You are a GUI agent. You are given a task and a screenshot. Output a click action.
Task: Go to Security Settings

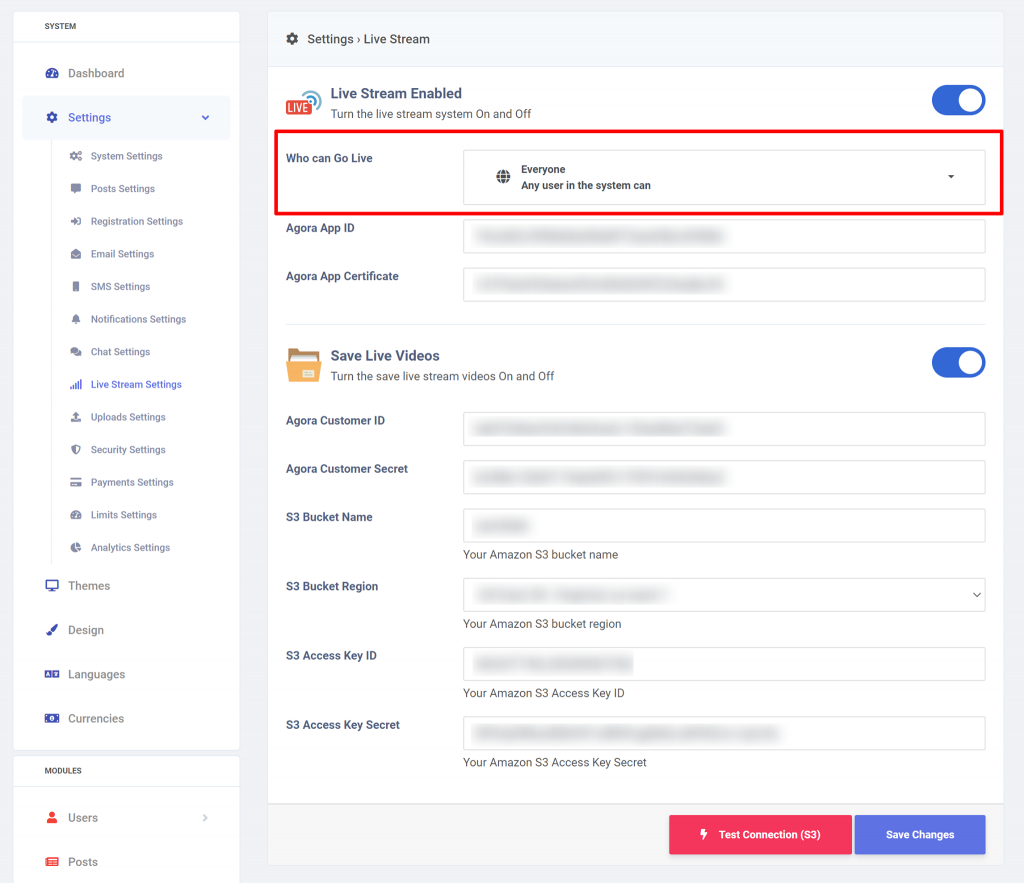point(128,450)
